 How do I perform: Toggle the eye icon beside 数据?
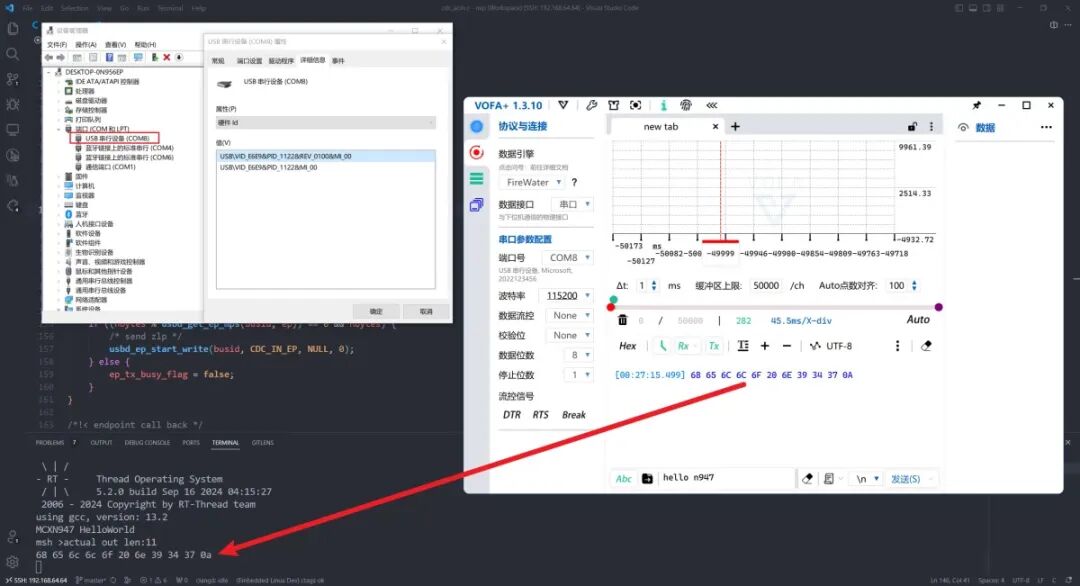tap(963, 128)
